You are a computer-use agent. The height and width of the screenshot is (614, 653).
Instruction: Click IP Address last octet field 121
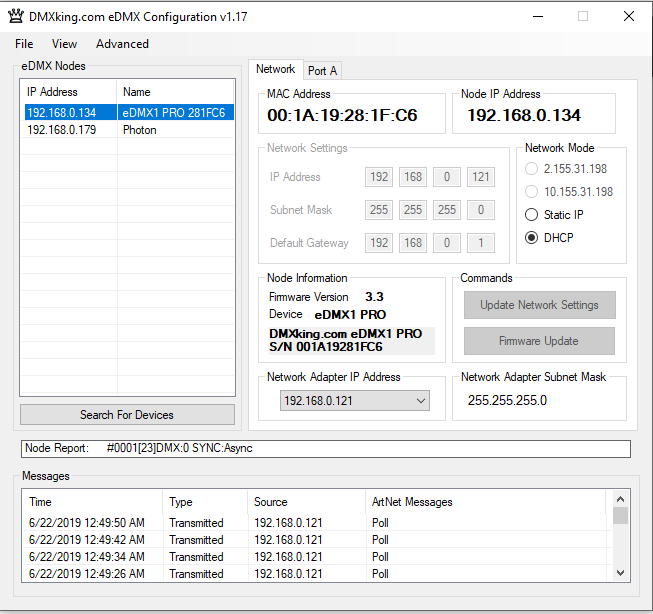pyautogui.click(x=481, y=177)
